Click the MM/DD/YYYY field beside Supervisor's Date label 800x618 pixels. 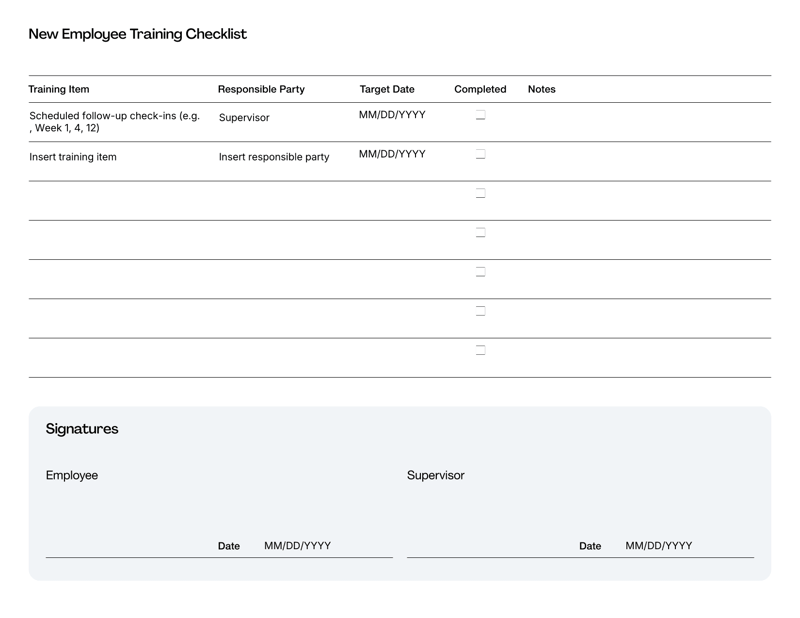tap(659, 546)
